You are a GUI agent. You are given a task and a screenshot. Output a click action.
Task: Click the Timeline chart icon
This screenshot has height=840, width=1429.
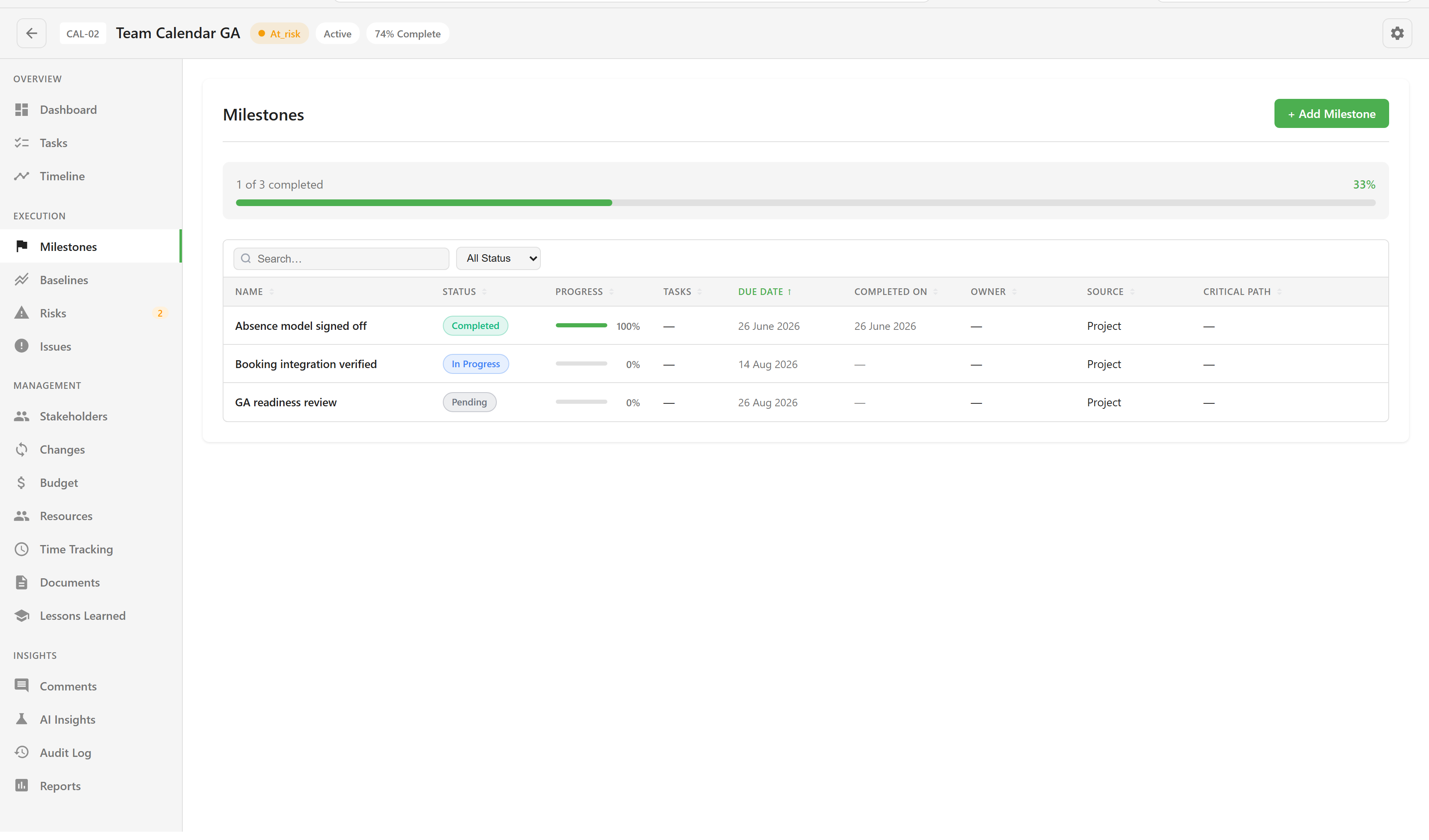click(22, 177)
